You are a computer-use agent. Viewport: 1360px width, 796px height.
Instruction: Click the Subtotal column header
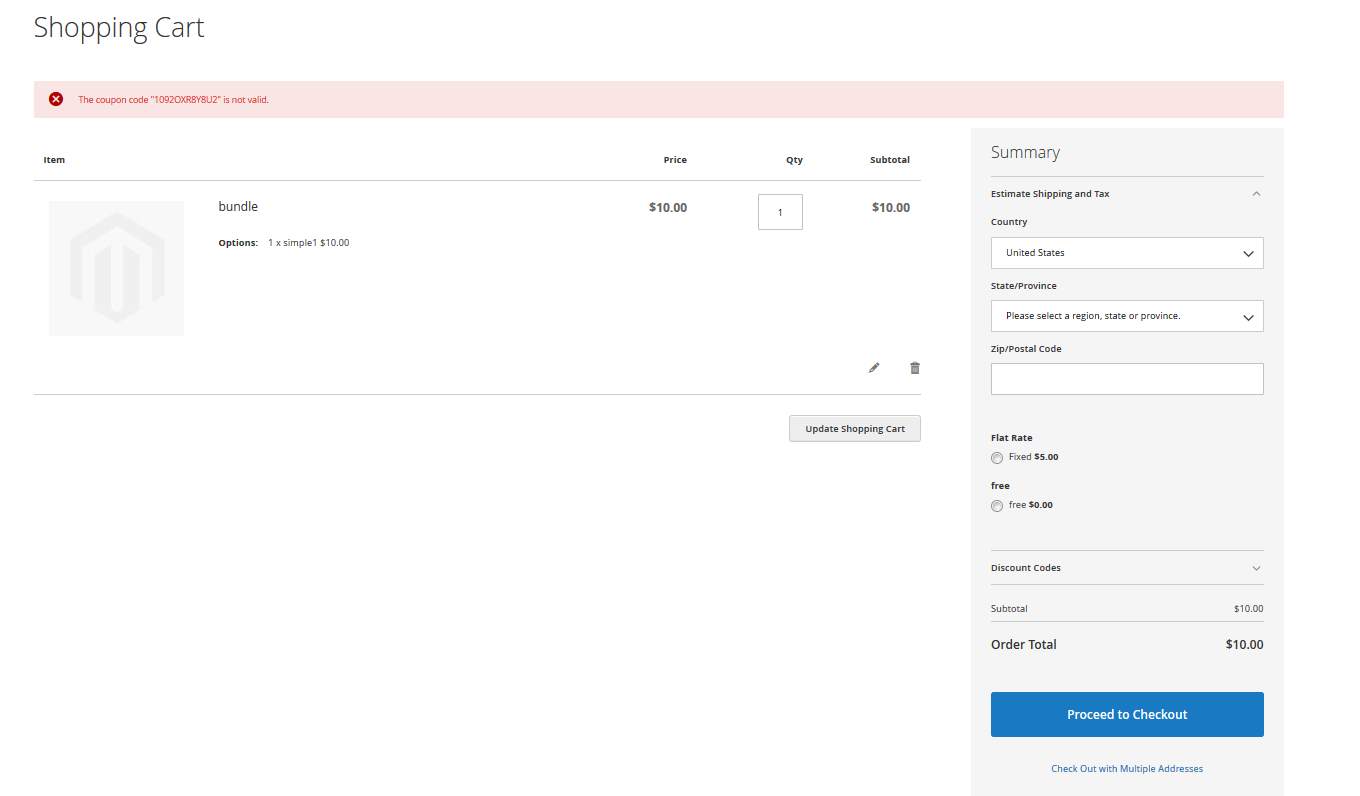[x=890, y=160]
